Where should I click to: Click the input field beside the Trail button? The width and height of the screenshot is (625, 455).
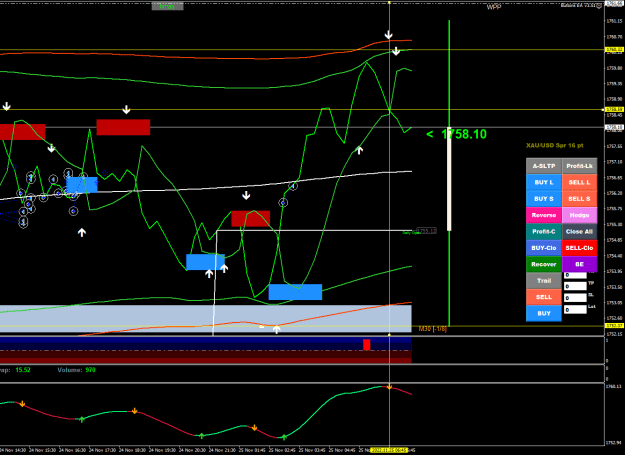[x=575, y=275]
